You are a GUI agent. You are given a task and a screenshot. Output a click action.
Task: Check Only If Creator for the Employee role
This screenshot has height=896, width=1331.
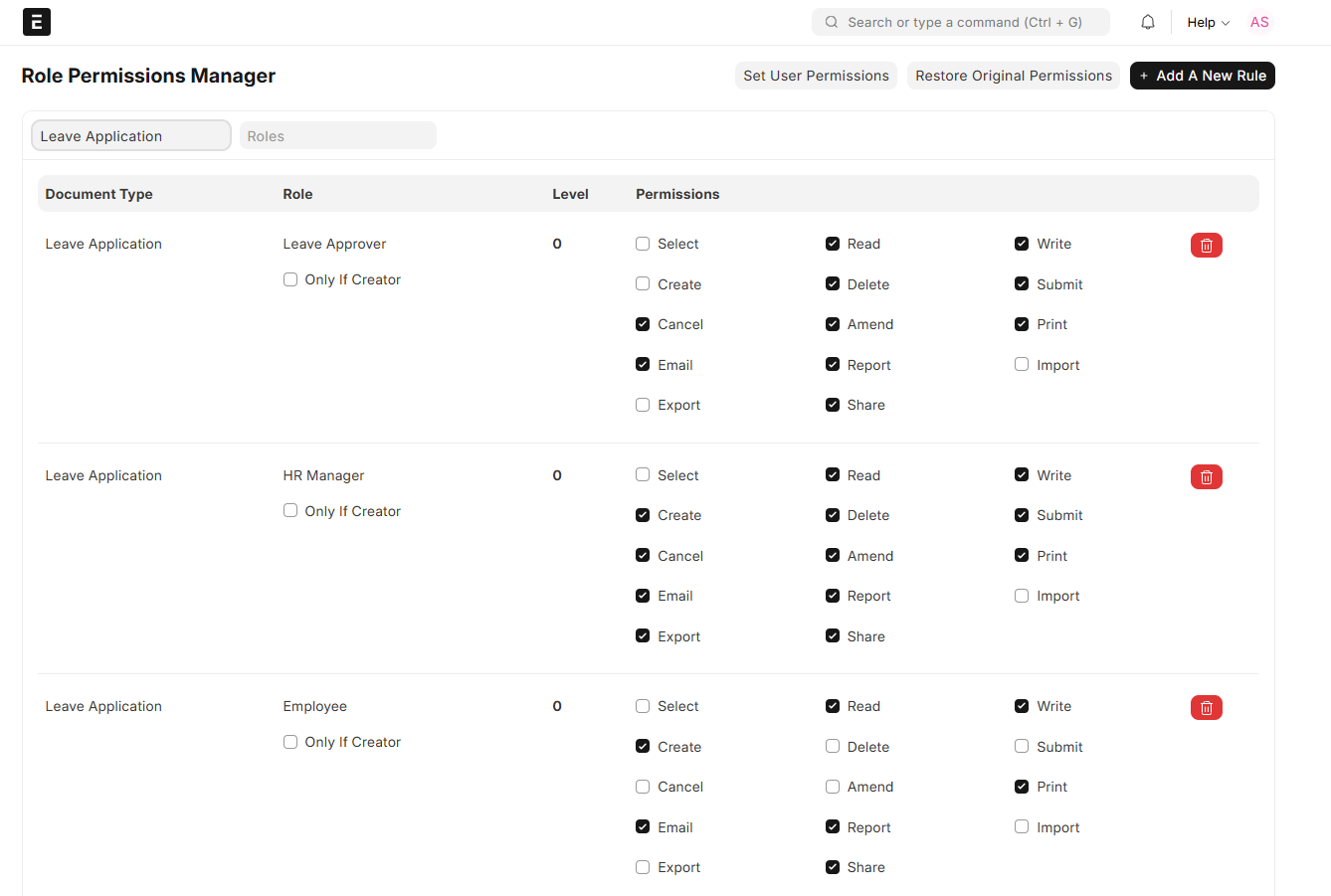(x=289, y=741)
